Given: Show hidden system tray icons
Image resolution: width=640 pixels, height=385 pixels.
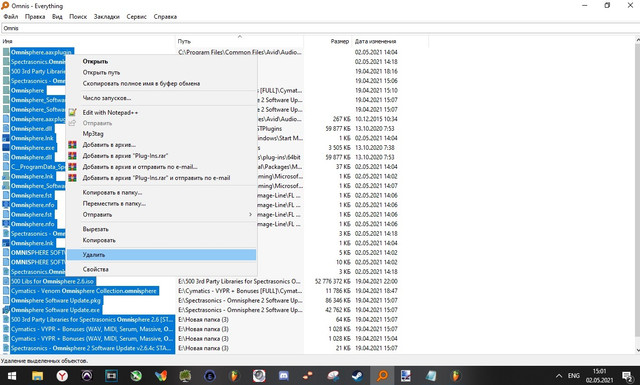Looking at the screenshot, I should (x=559, y=376).
